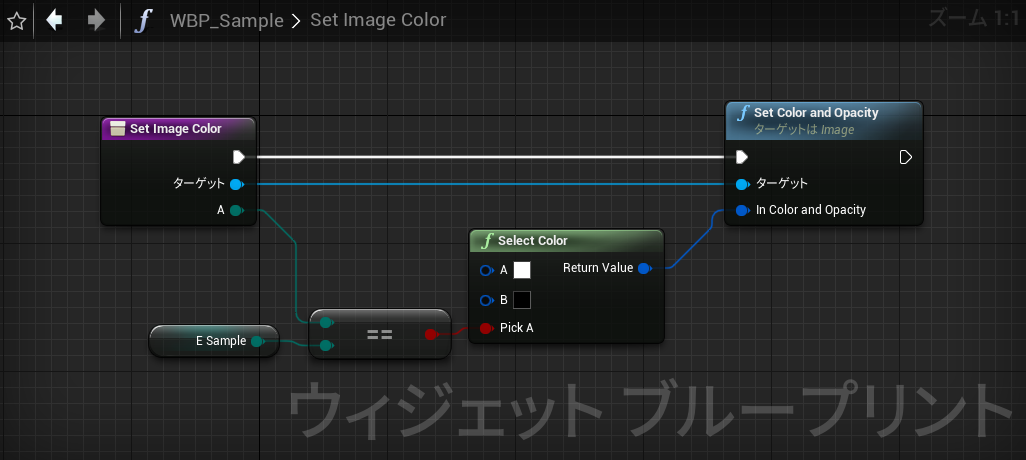Open WBP_Sample in the breadcrumb
Image resolution: width=1026 pixels, height=460 pixels.
coord(226,20)
